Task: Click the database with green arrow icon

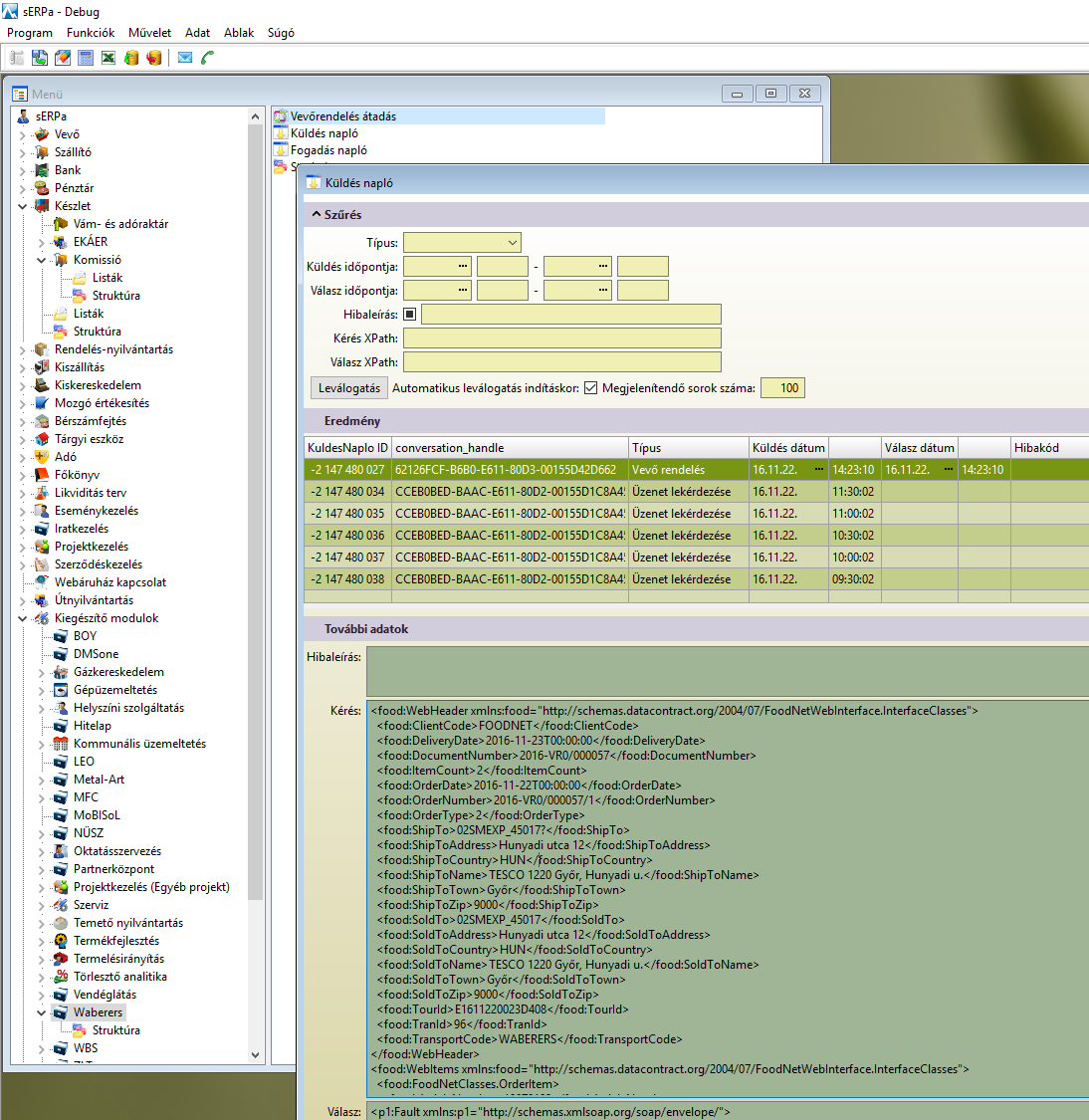Action: (x=131, y=58)
